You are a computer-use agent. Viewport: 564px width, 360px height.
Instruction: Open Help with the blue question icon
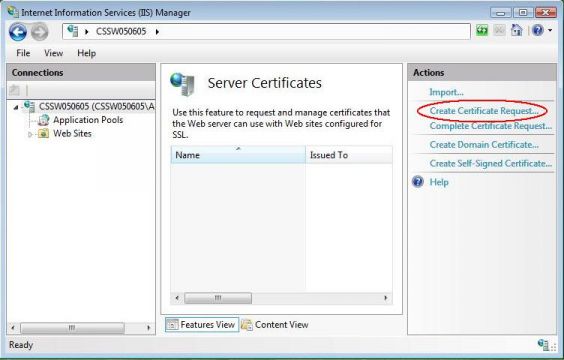coord(538,30)
